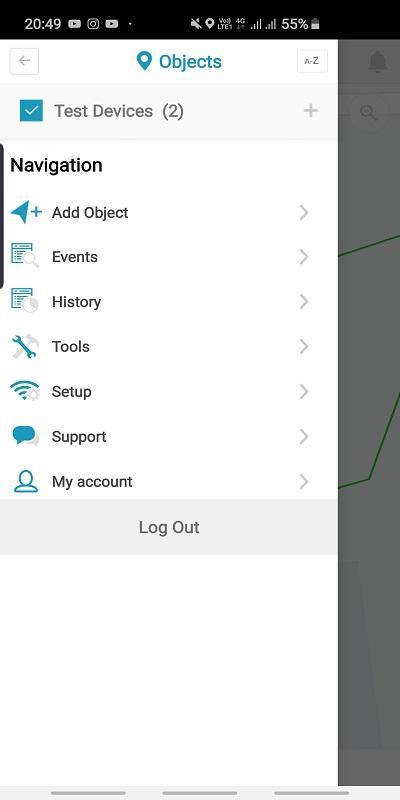This screenshot has height=800, width=400.
Task: Click the Tools wrench and hammer icon
Action: point(25,346)
